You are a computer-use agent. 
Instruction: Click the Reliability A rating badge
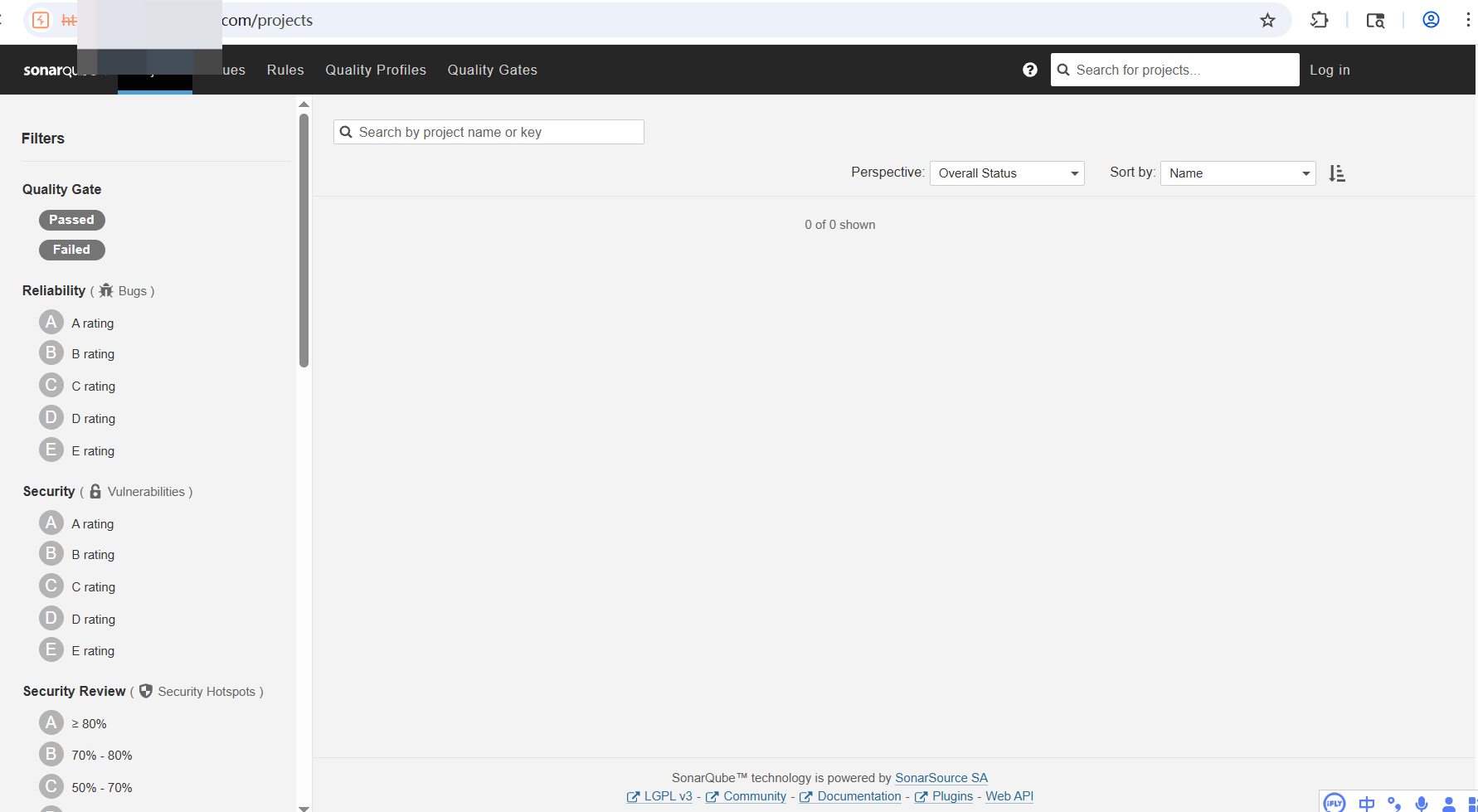click(x=51, y=322)
